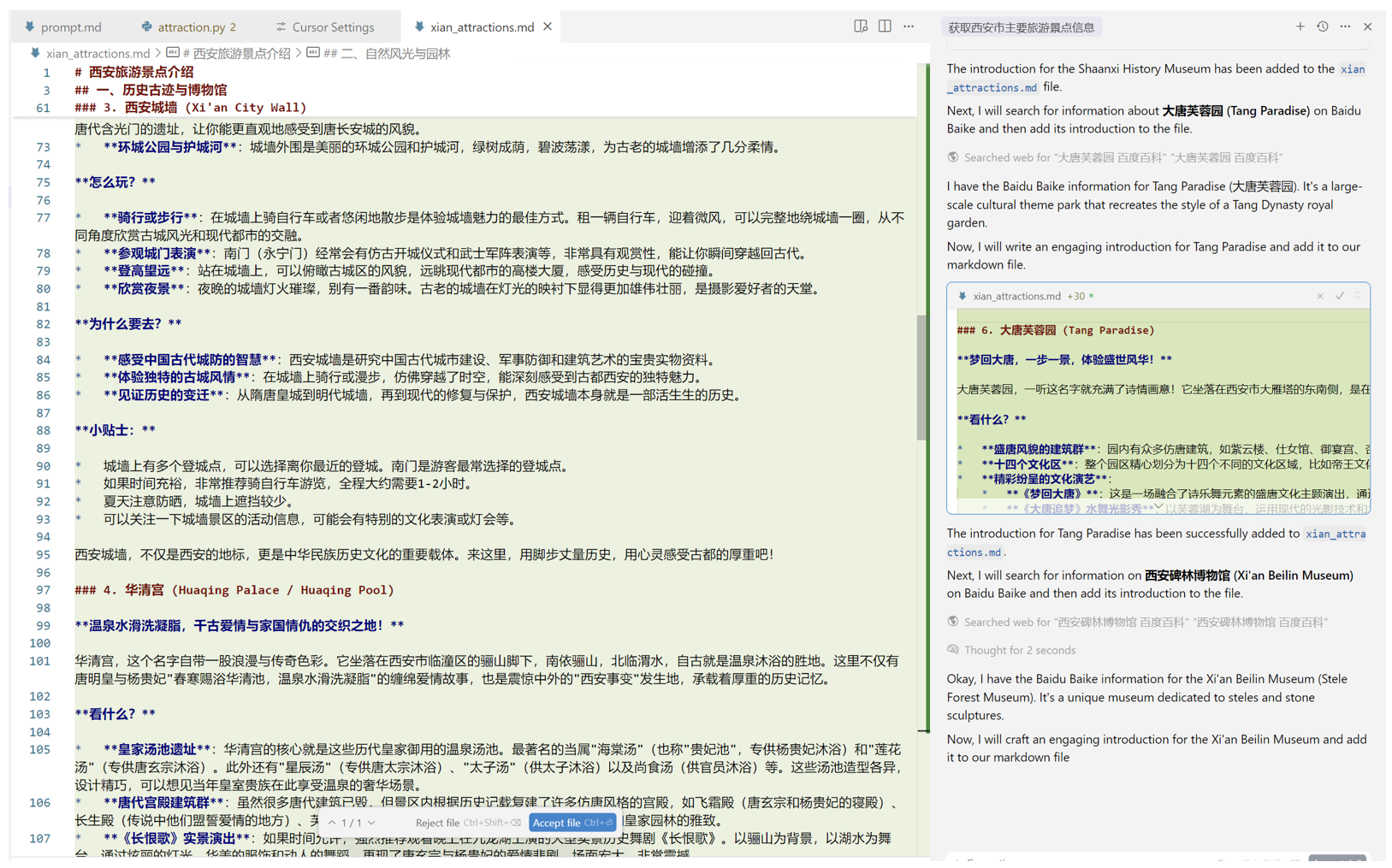The image size is (1392, 868).
Task: Click the thought icon beside "Thought for 2 seconds"
Action: click(953, 650)
